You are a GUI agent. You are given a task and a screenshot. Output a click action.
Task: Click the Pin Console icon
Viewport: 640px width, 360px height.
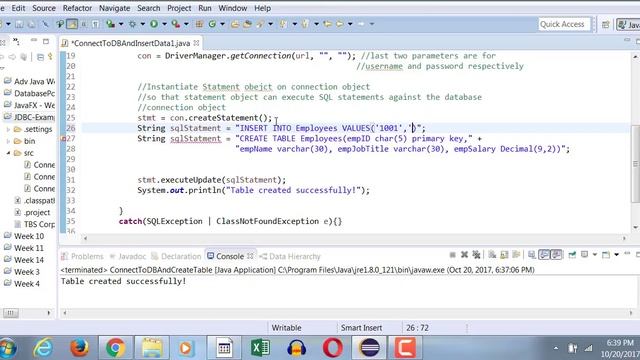coord(572,255)
